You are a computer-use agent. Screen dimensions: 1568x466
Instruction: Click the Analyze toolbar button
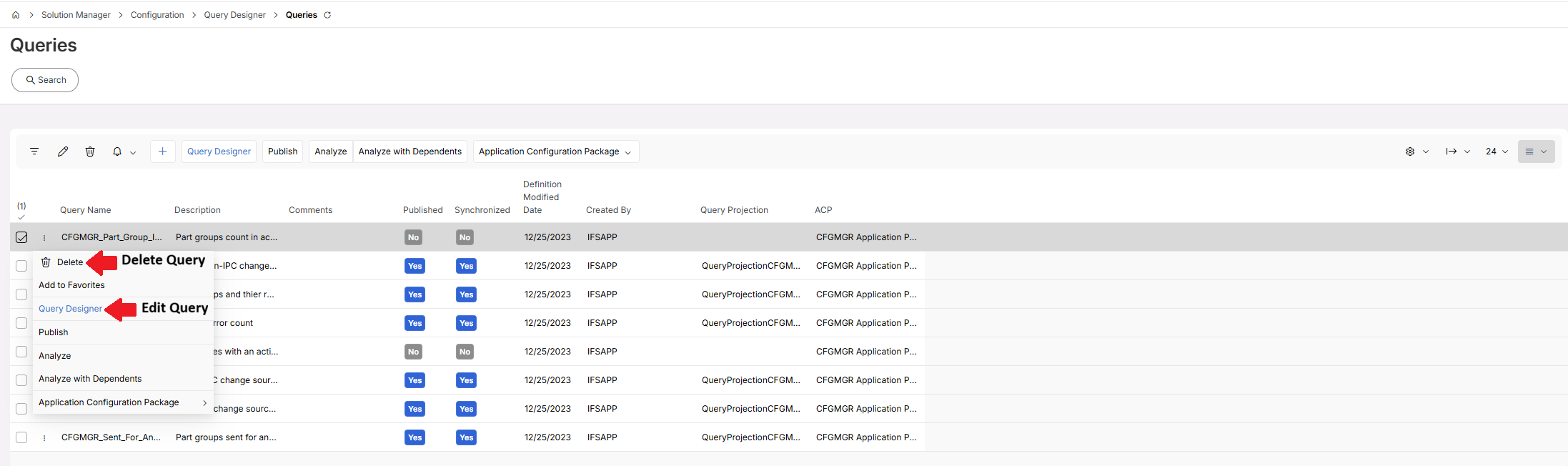[x=331, y=152]
